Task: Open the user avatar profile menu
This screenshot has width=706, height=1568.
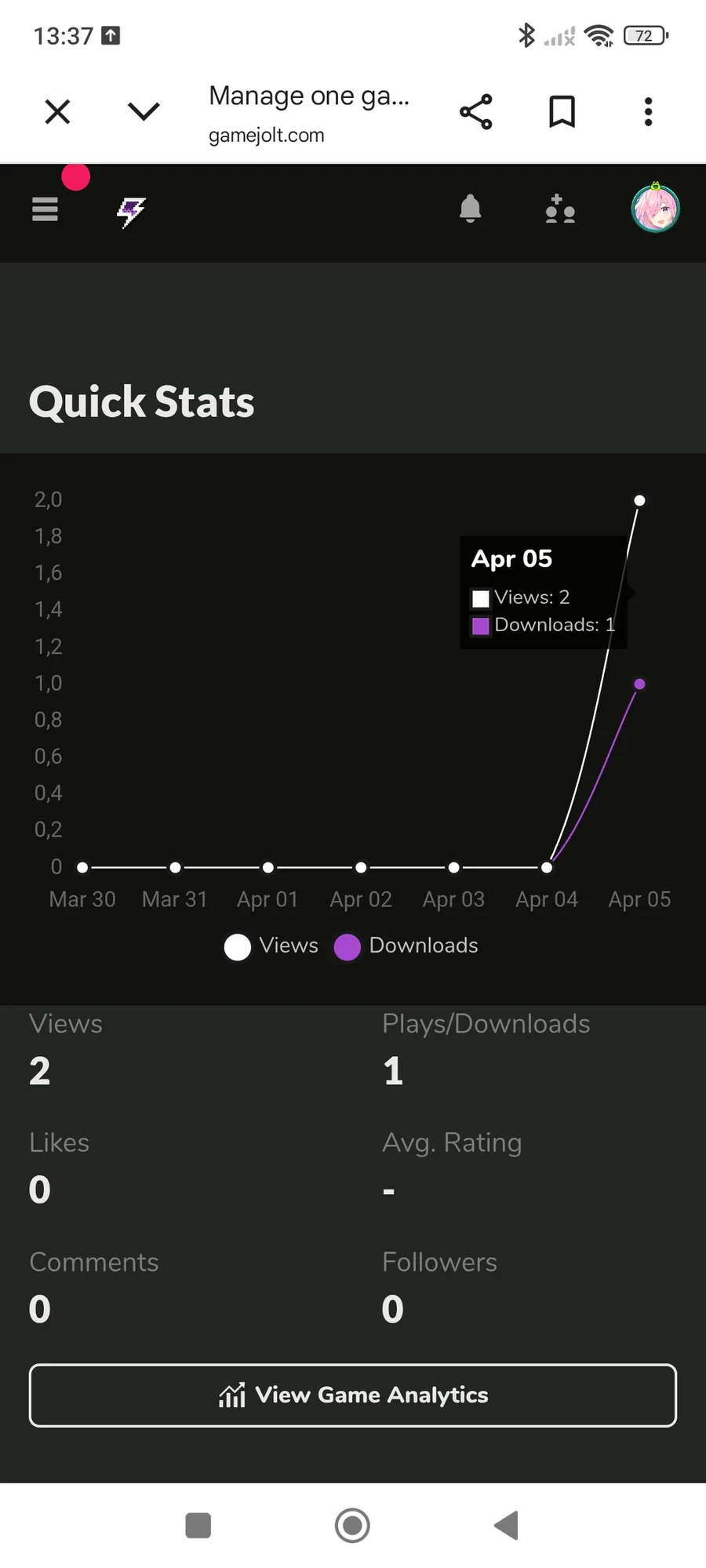Action: click(655, 209)
